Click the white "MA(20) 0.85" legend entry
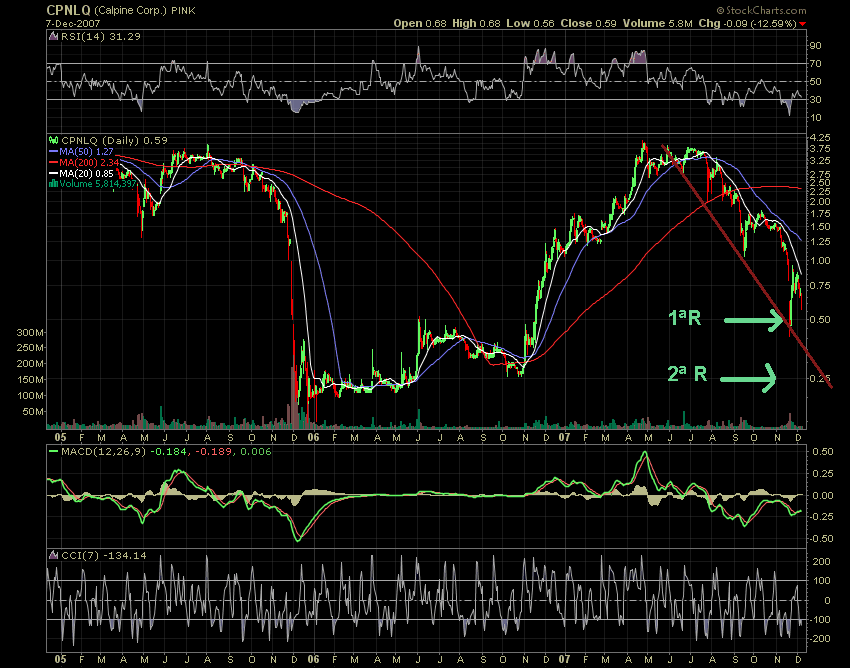The height and width of the screenshot is (668, 850). (86, 174)
